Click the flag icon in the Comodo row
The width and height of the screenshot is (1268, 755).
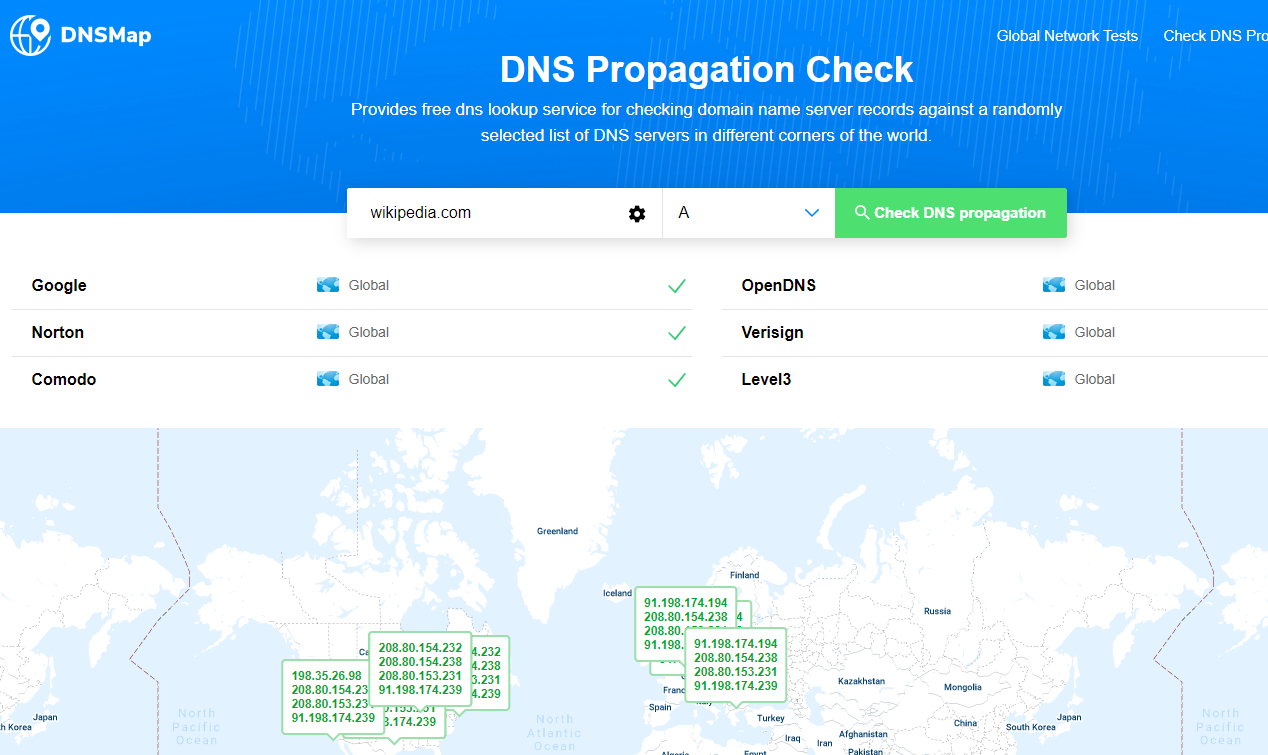click(328, 378)
